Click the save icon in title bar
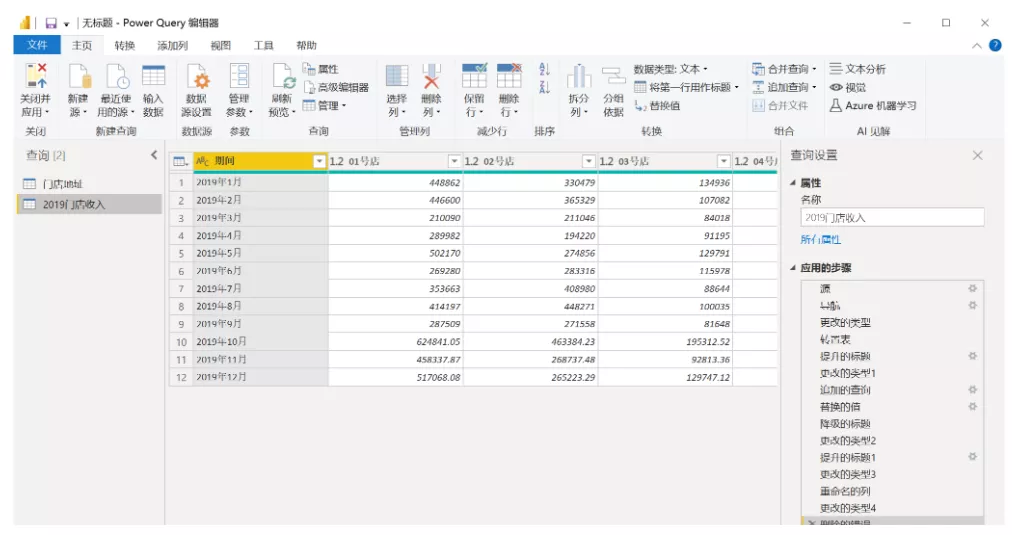This screenshot has height=535, width=1012. coord(51,23)
